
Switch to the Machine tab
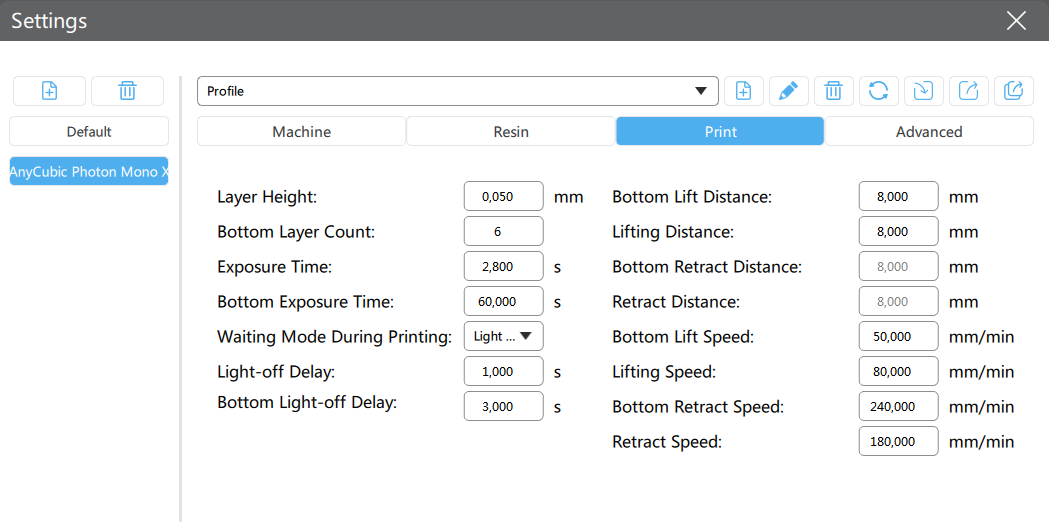coord(301,131)
